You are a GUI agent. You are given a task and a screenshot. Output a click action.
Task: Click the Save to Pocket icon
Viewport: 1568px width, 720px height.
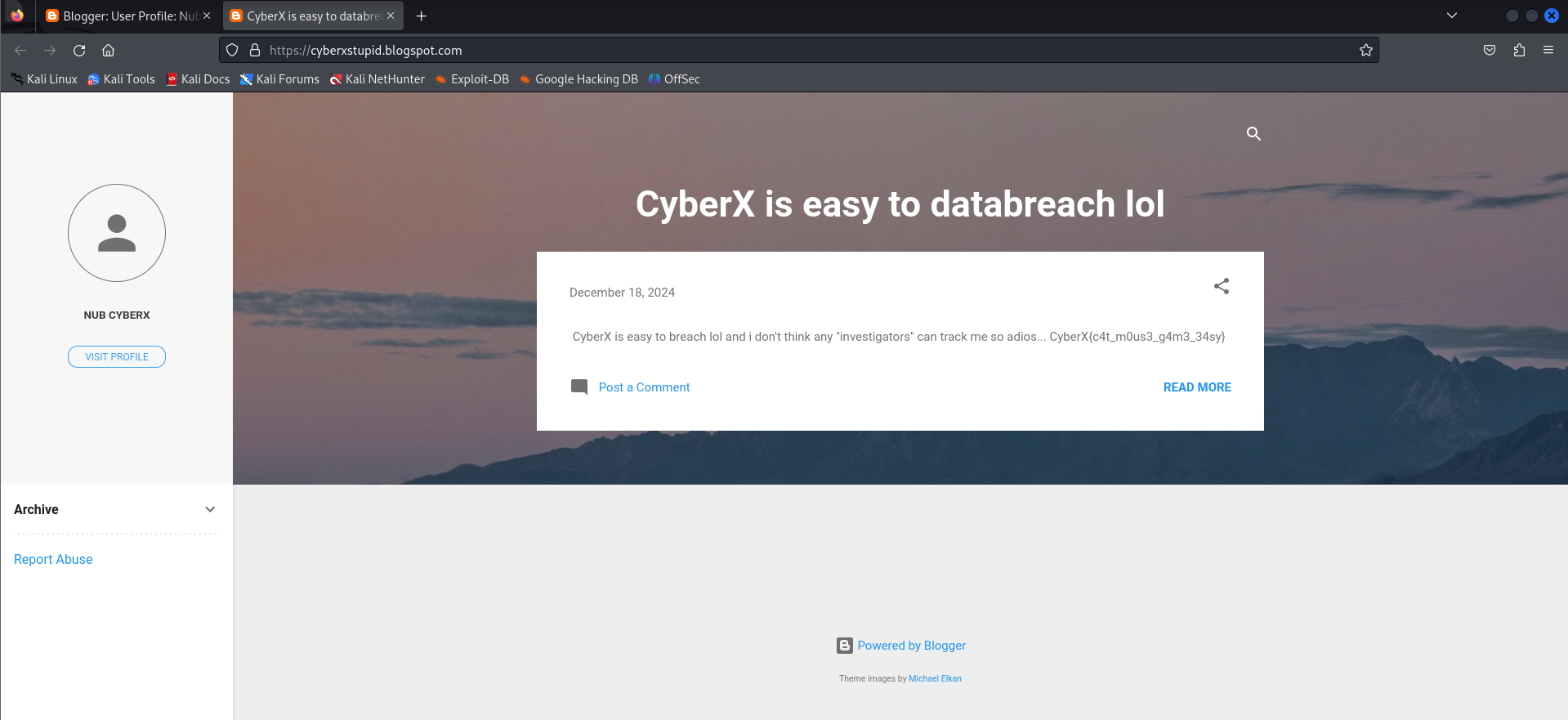point(1490,51)
